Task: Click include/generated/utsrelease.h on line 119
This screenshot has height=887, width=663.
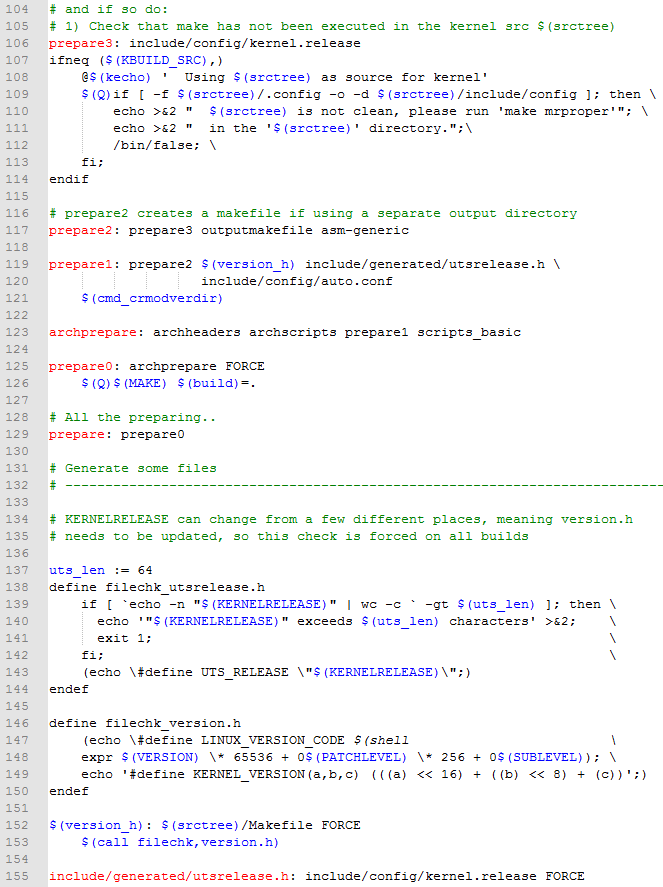Action: pyautogui.click(x=425, y=264)
